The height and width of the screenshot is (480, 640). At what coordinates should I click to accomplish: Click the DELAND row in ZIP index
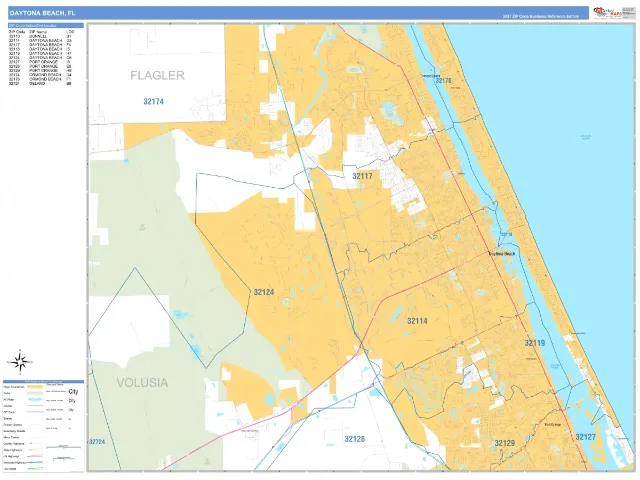pyautogui.click(x=41, y=84)
